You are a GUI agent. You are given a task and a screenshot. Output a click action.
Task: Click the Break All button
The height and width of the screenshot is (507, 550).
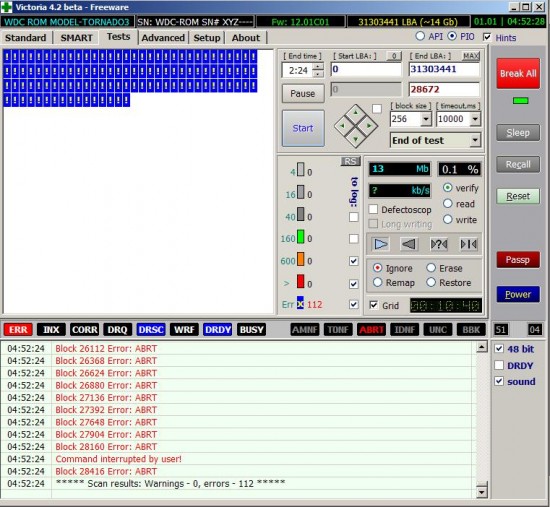(518, 74)
